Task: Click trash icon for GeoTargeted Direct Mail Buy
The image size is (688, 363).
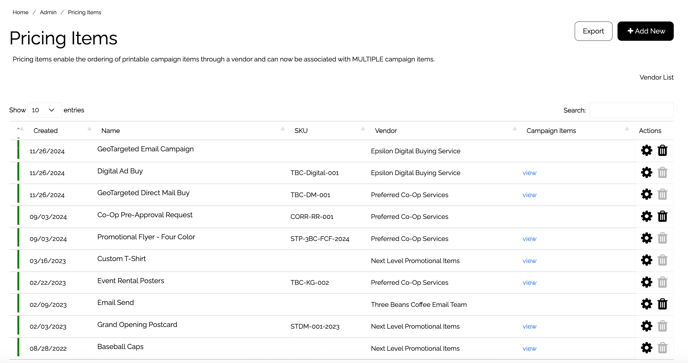Action: [x=663, y=194]
